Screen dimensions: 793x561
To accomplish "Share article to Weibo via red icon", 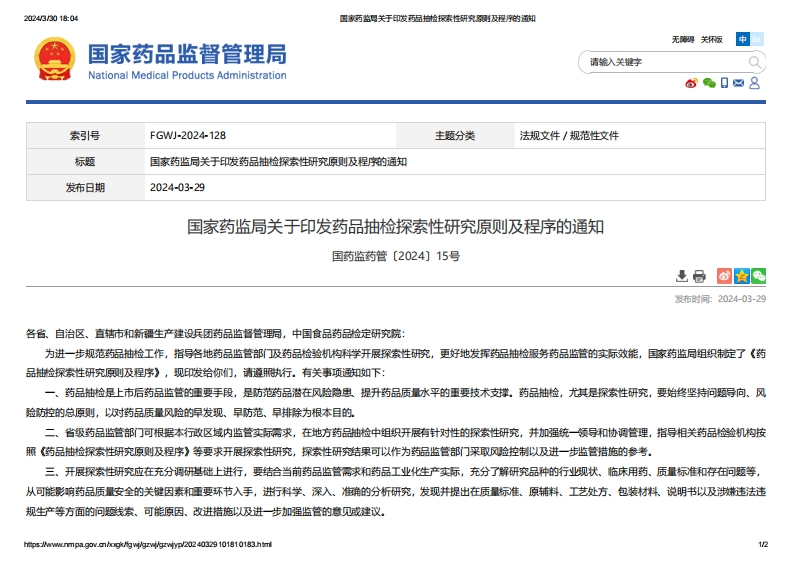I will point(725,276).
